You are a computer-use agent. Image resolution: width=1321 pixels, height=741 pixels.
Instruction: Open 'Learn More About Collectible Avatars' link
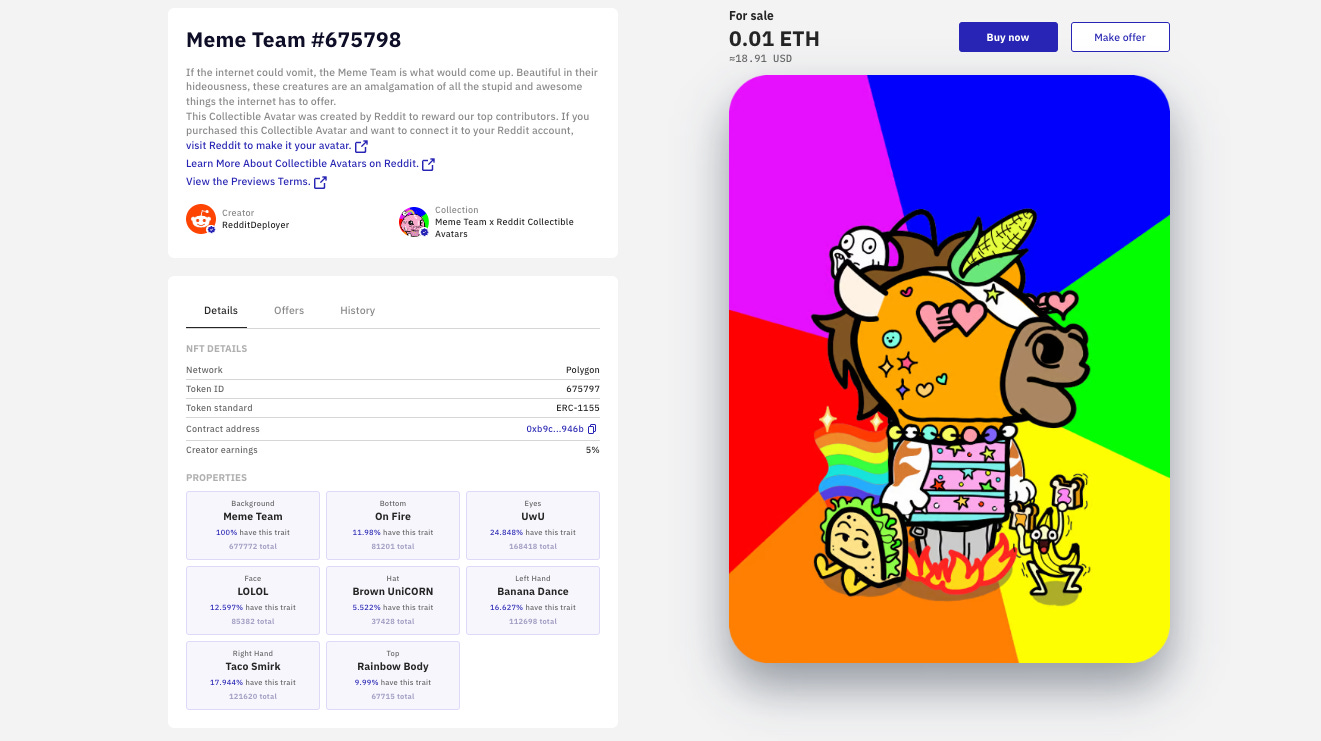302,164
